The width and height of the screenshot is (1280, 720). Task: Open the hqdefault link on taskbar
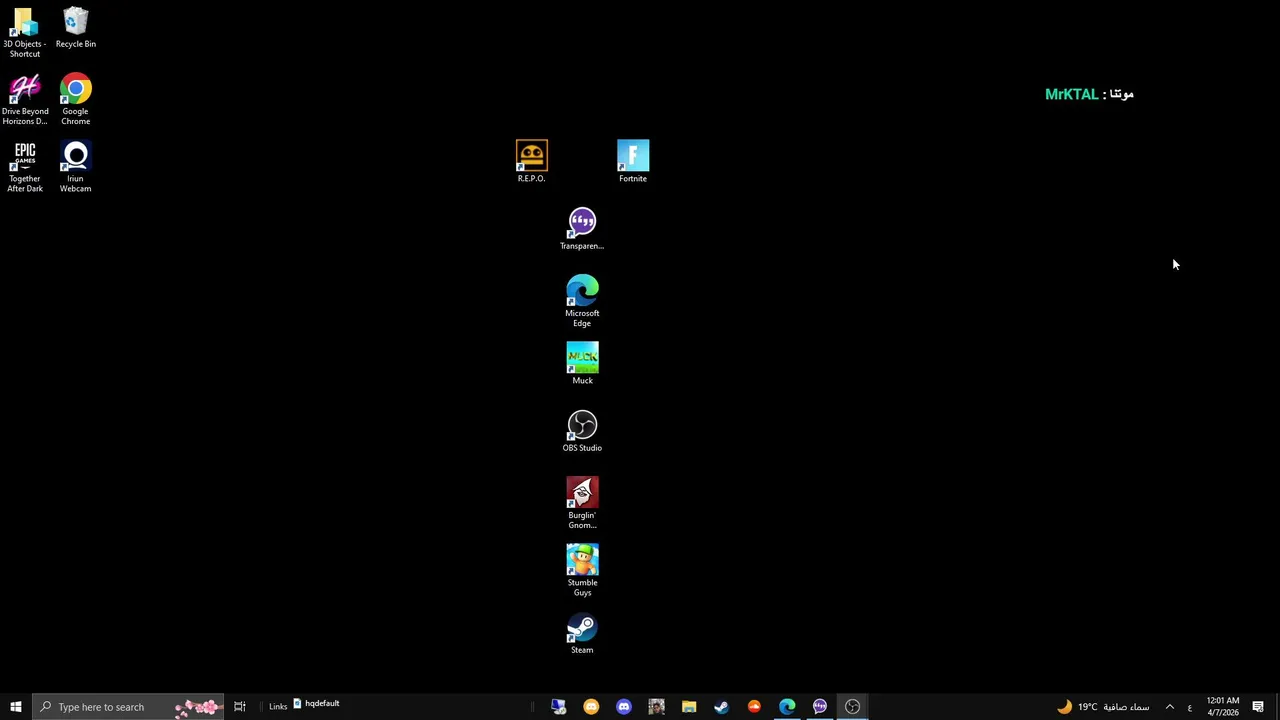coord(316,703)
